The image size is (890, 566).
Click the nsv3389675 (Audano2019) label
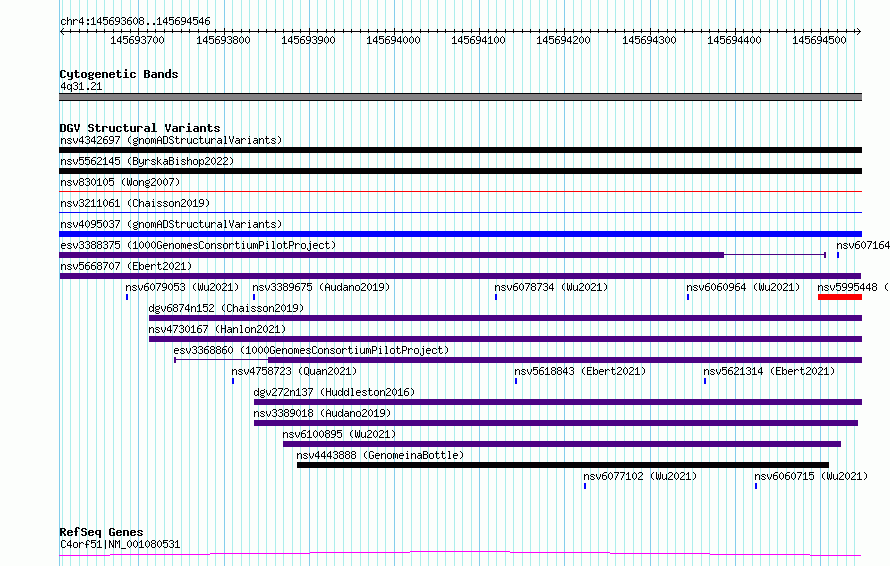pos(321,287)
